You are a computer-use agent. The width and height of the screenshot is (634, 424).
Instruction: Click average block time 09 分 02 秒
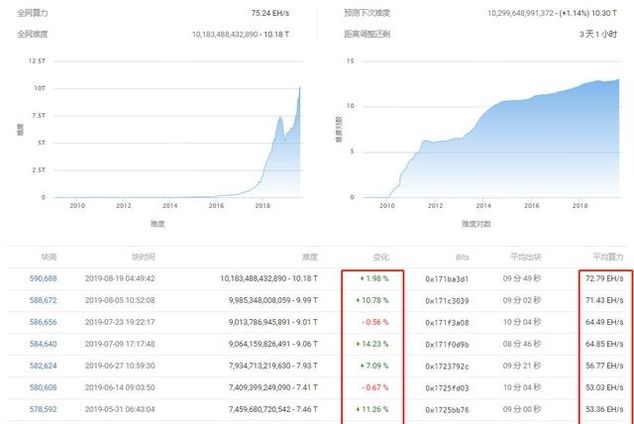coord(522,300)
